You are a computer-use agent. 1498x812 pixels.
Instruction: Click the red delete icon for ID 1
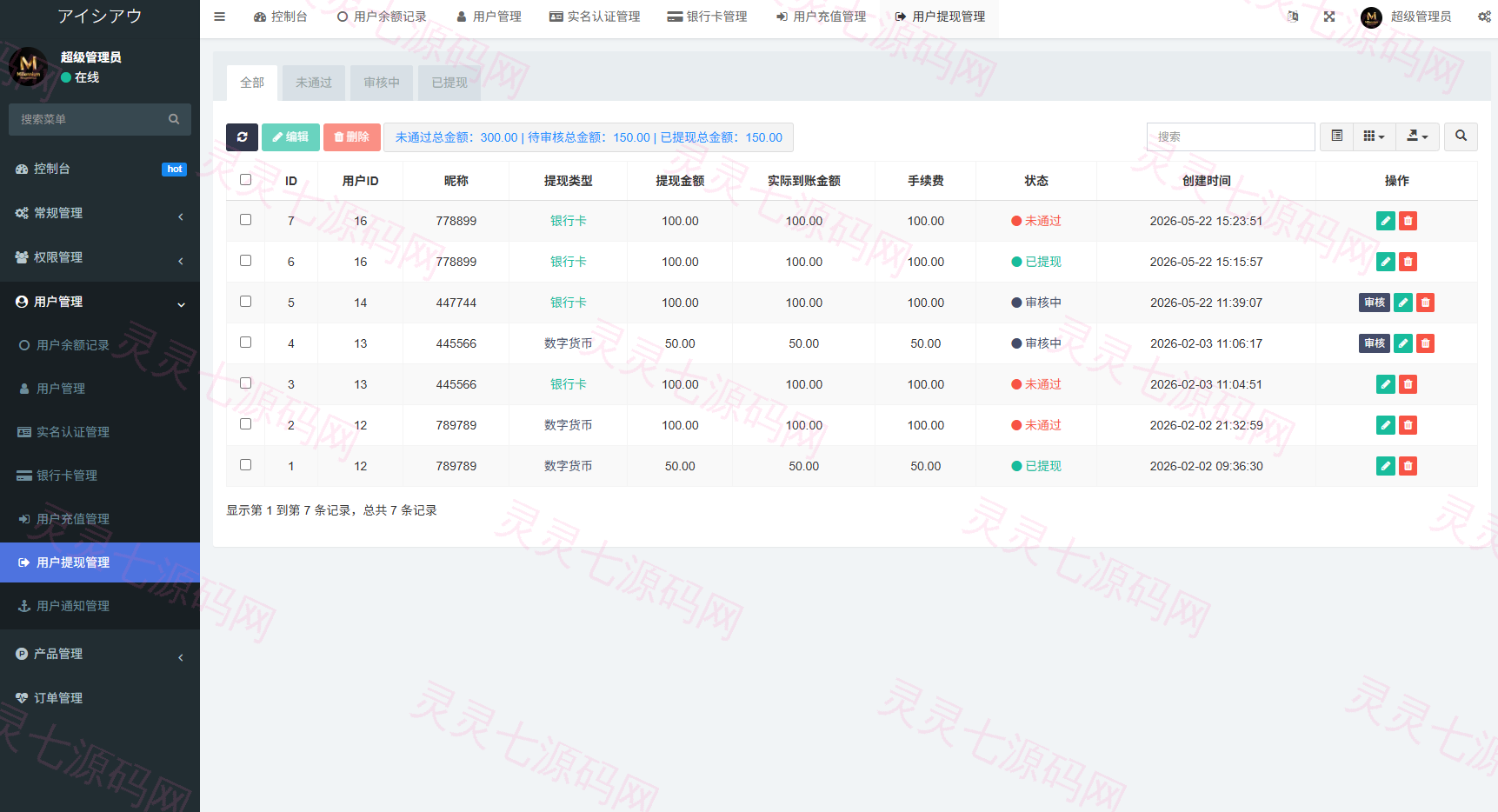coord(1408,466)
